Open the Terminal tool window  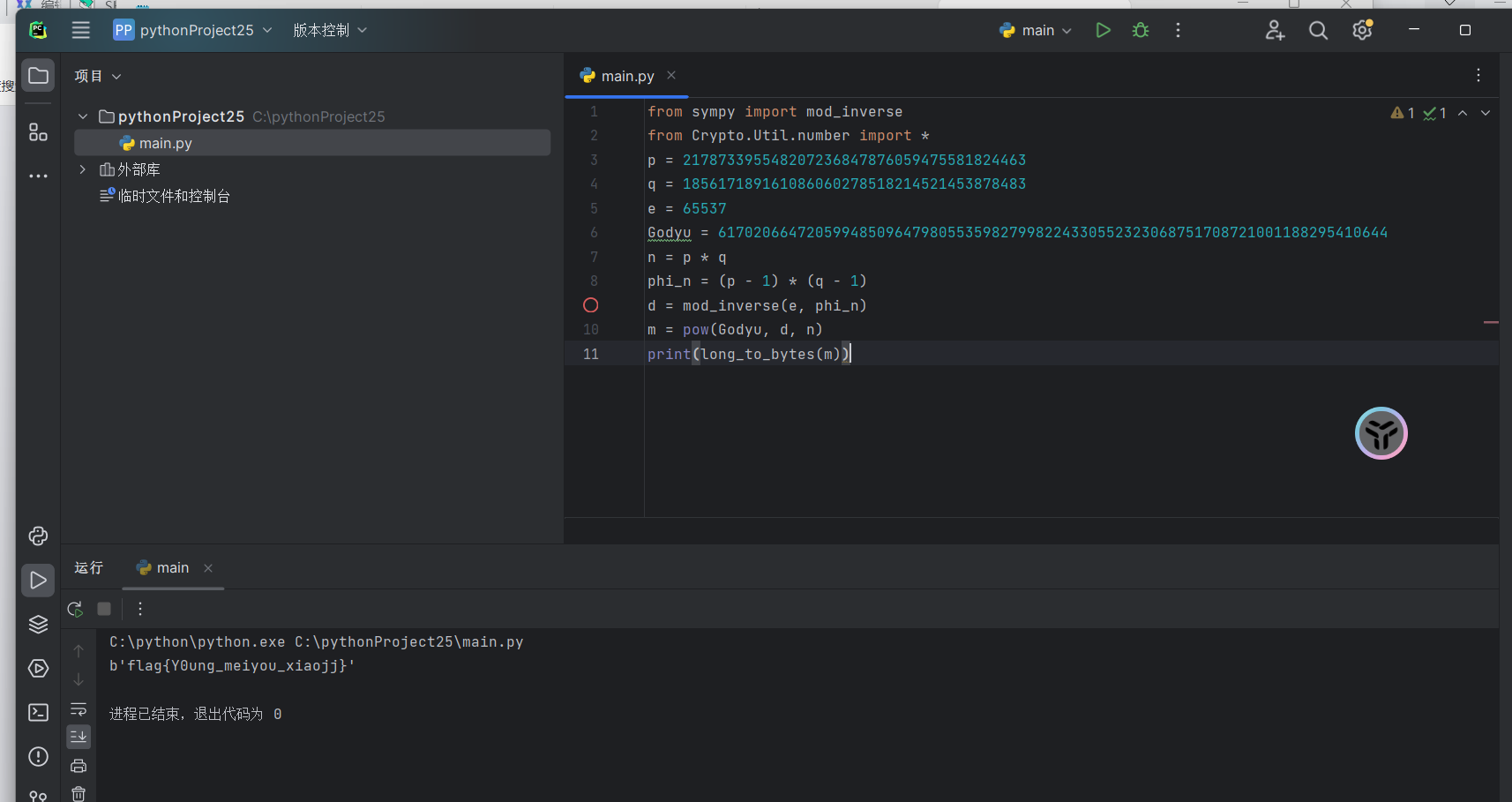tap(38, 712)
